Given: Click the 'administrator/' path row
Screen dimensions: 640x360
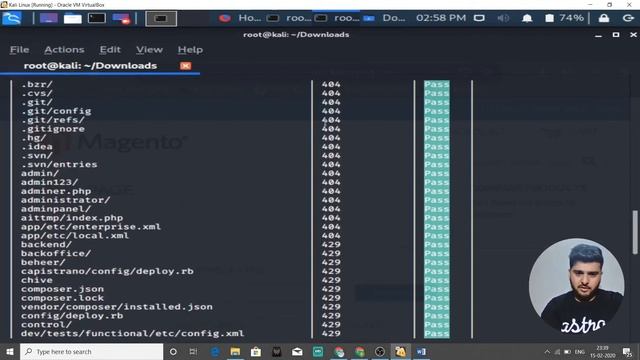Looking at the screenshot, I should click(66, 200).
